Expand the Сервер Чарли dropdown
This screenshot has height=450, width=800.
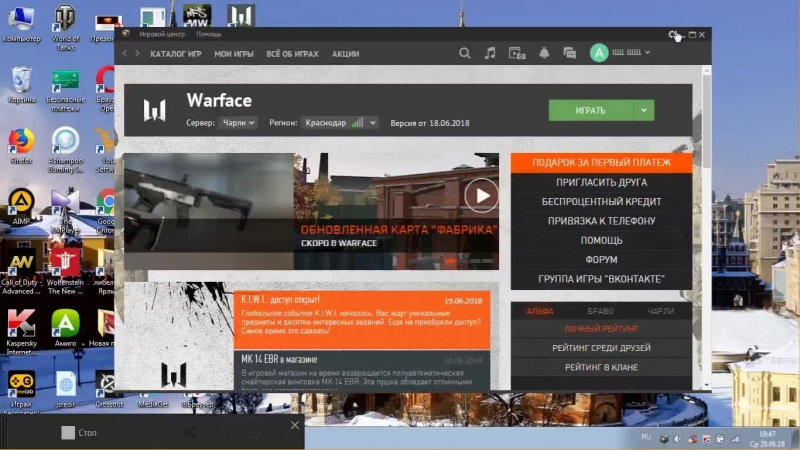coord(238,123)
